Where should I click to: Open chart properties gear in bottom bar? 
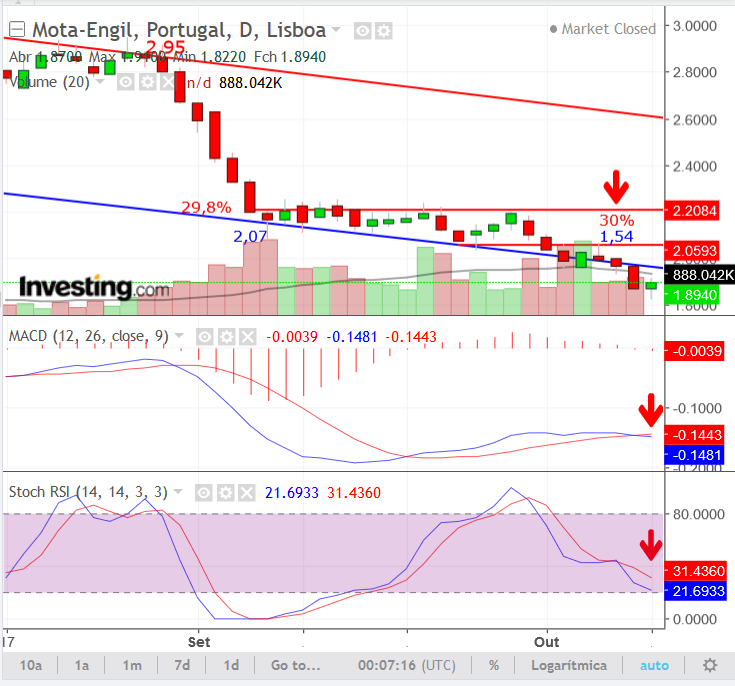coord(710,665)
